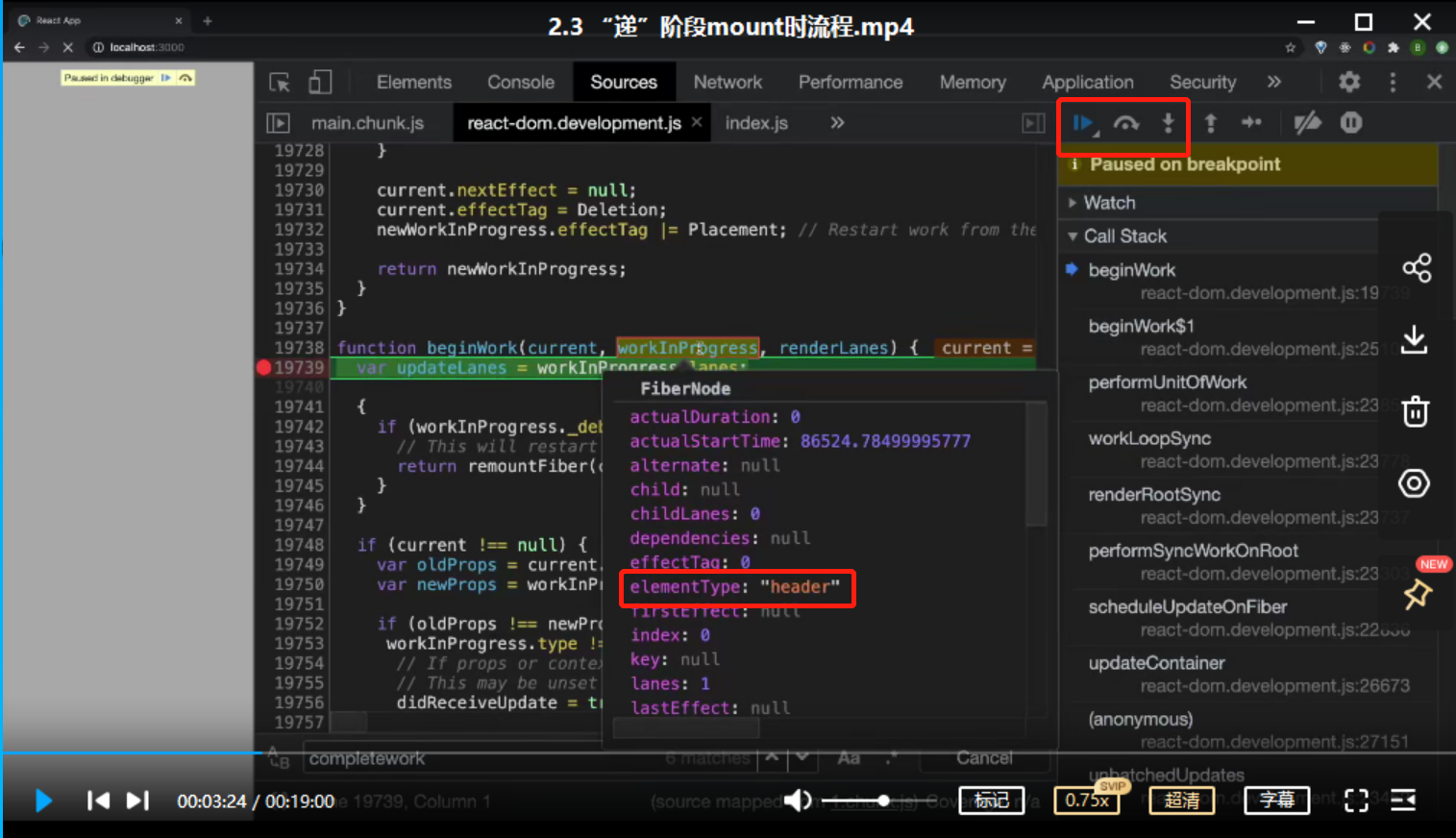Screen dimensions: 1456x838
Task: Switch to Memory tab
Action: 973,83
